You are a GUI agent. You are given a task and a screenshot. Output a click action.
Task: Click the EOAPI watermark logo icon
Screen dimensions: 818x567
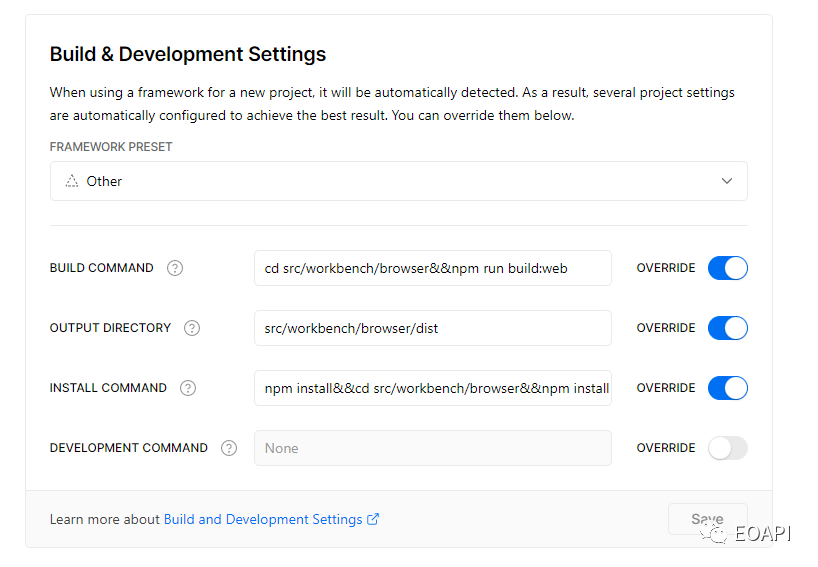714,533
